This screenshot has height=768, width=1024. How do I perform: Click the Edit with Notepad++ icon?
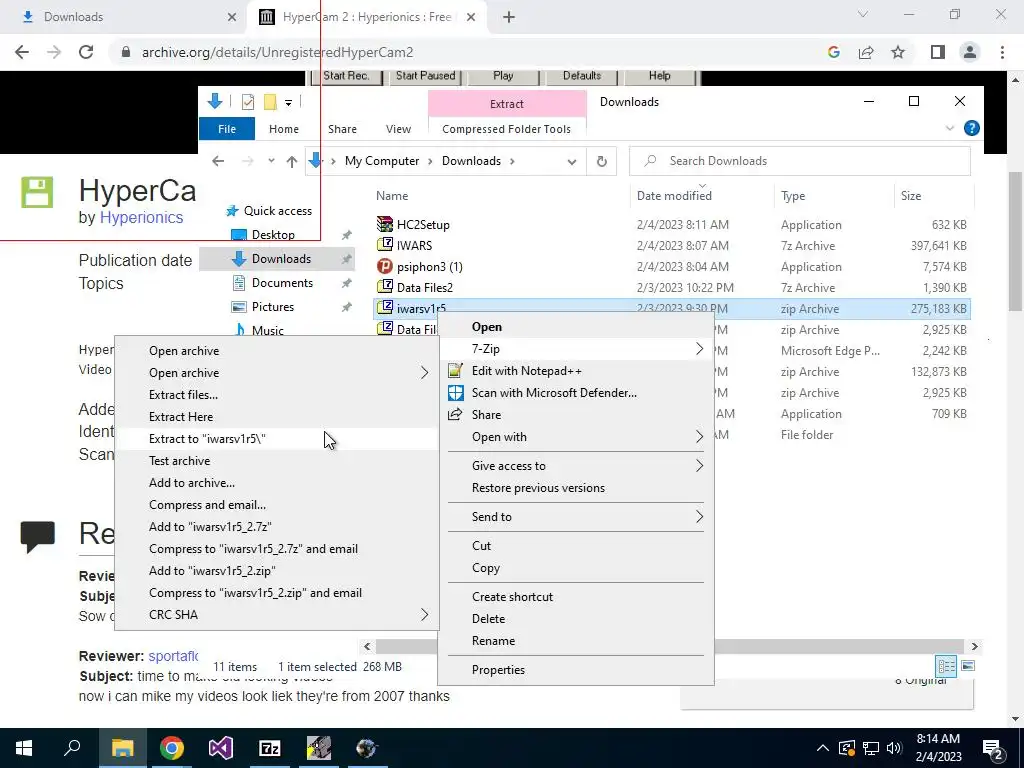click(455, 371)
